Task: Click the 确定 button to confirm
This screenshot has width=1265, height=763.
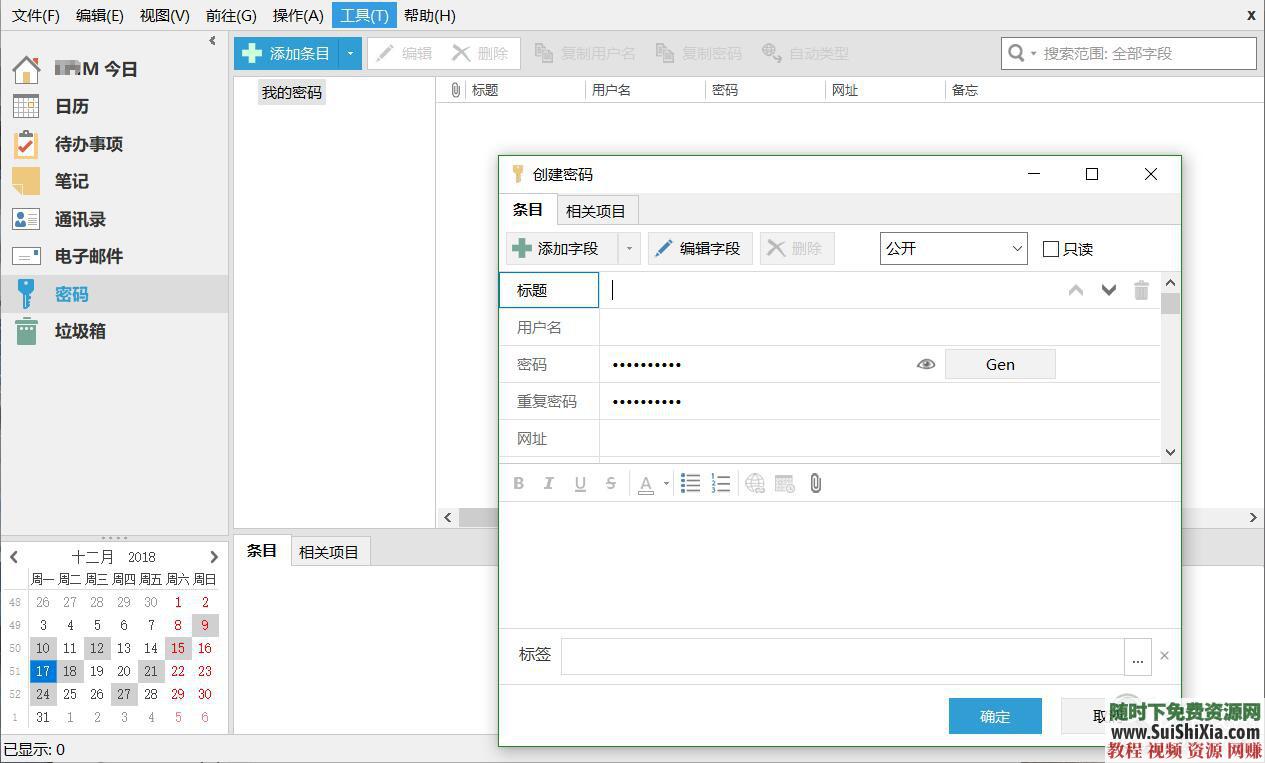Action: coord(994,716)
